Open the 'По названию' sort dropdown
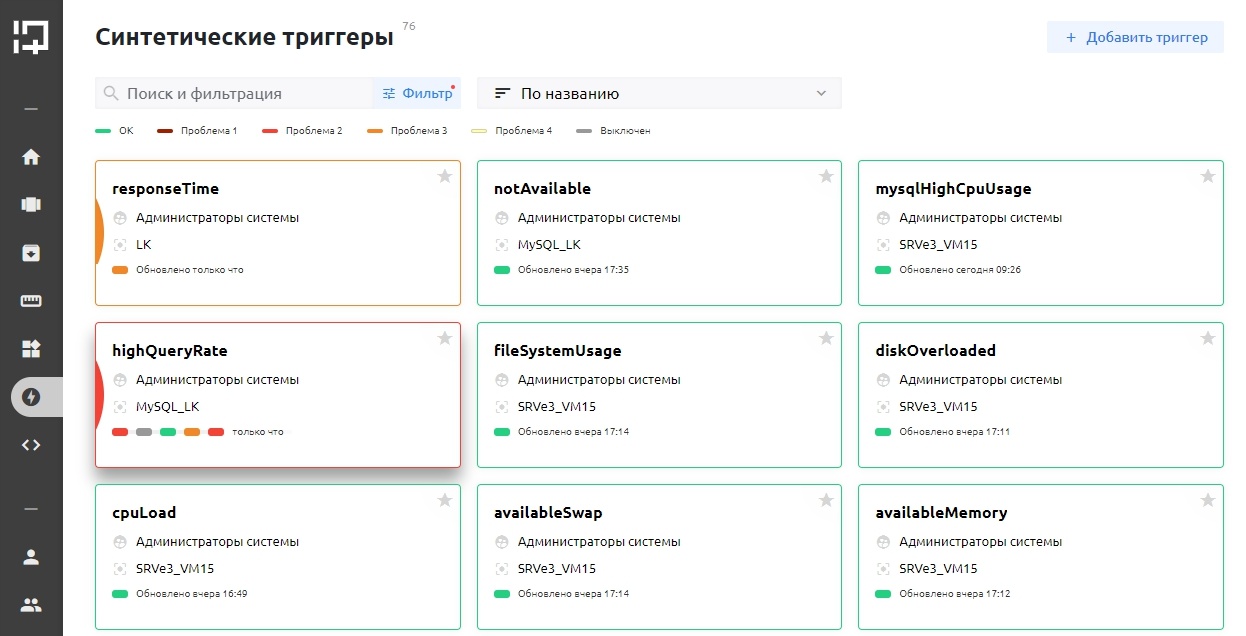The height and width of the screenshot is (636, 1246). [659, 94]
